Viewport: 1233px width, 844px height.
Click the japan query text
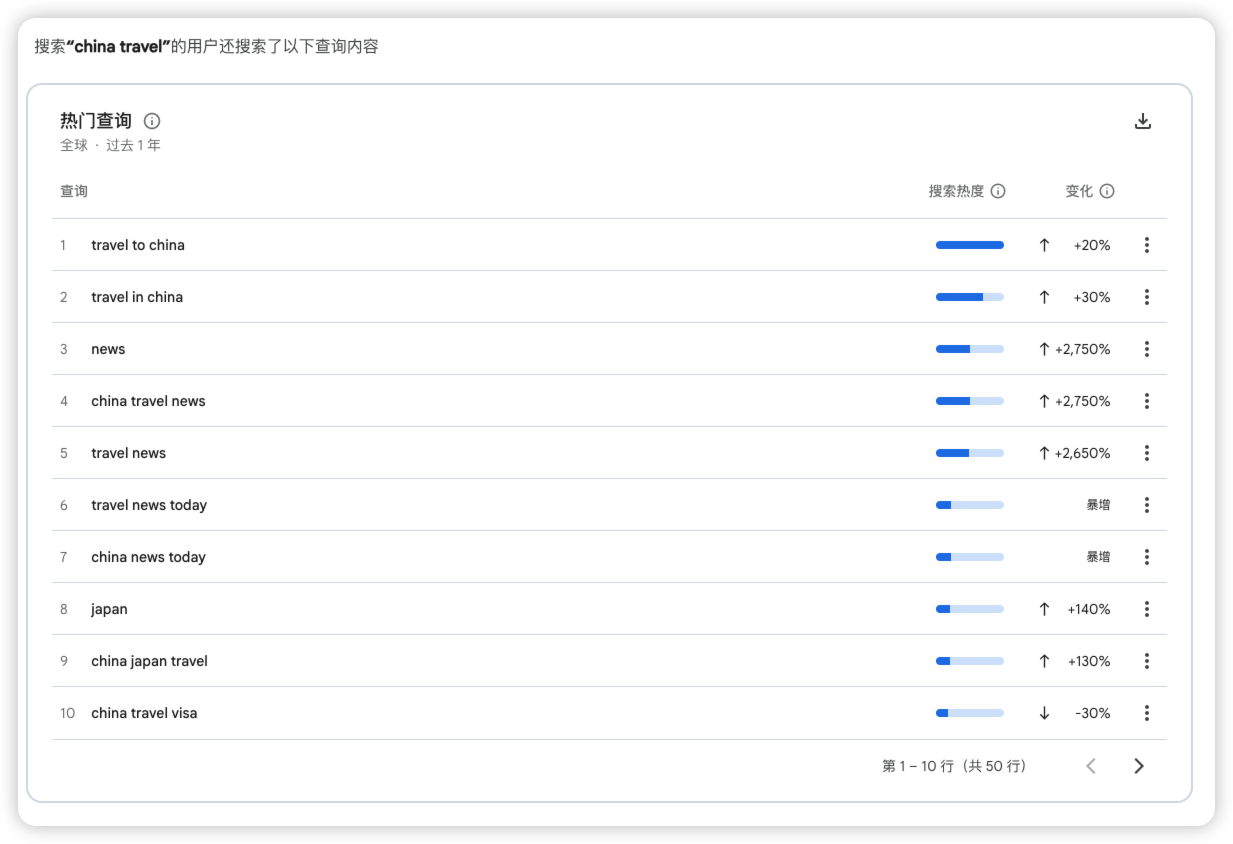pos(109,609)
